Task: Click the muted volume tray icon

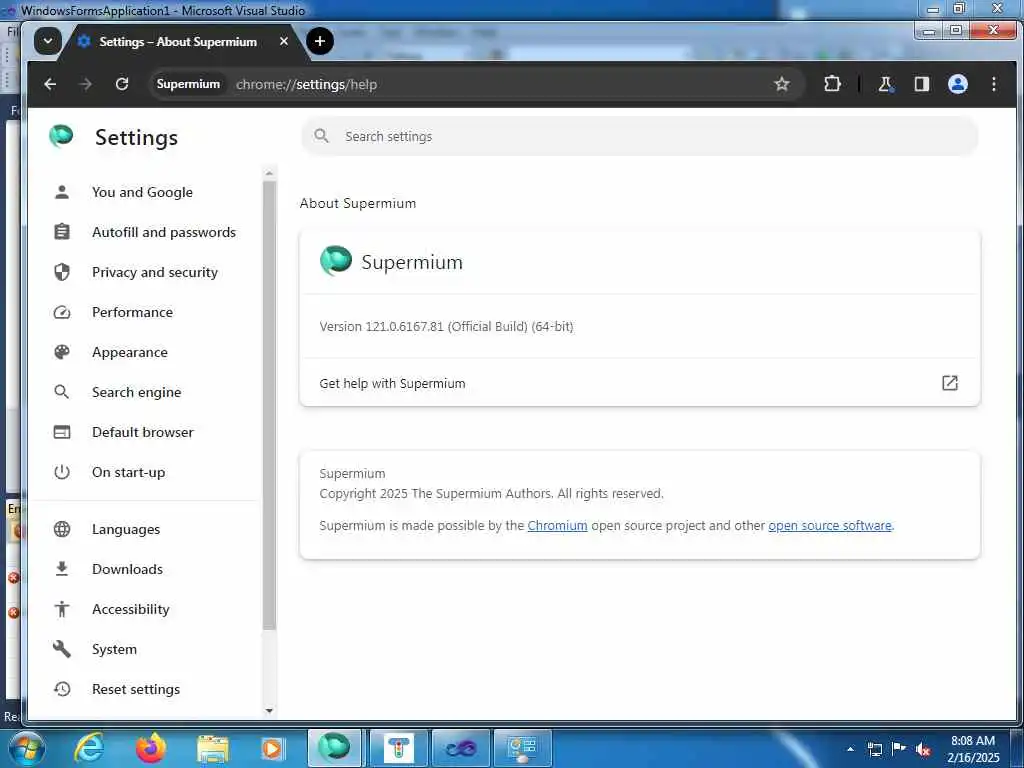Action: pos(923,749)
